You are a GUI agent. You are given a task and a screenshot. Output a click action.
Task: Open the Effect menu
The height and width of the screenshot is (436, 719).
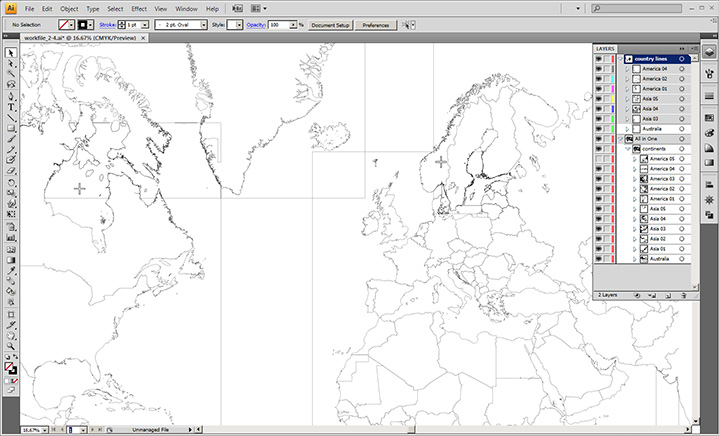[139, 8]
